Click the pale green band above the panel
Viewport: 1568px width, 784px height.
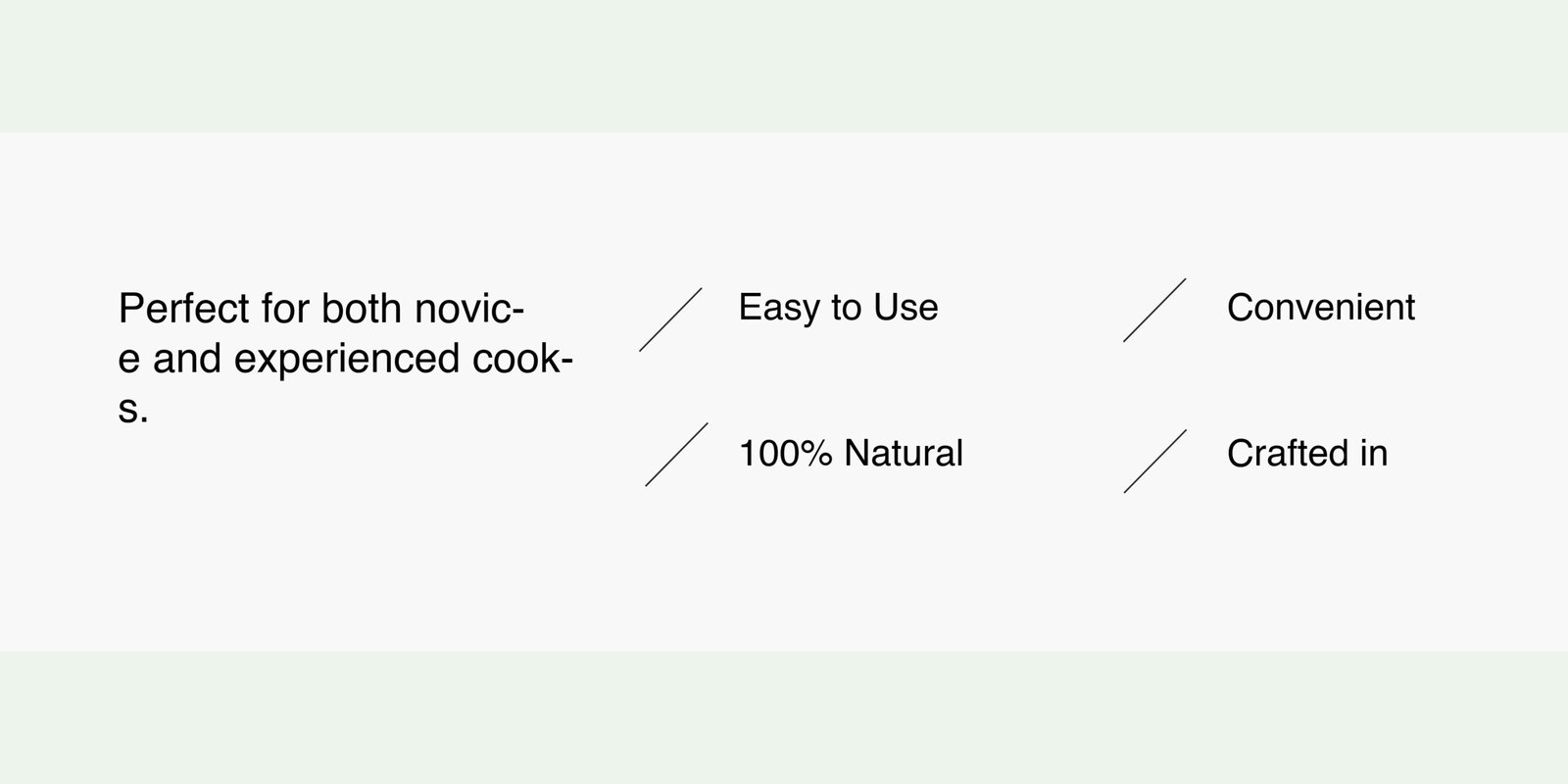pos(784,65)
